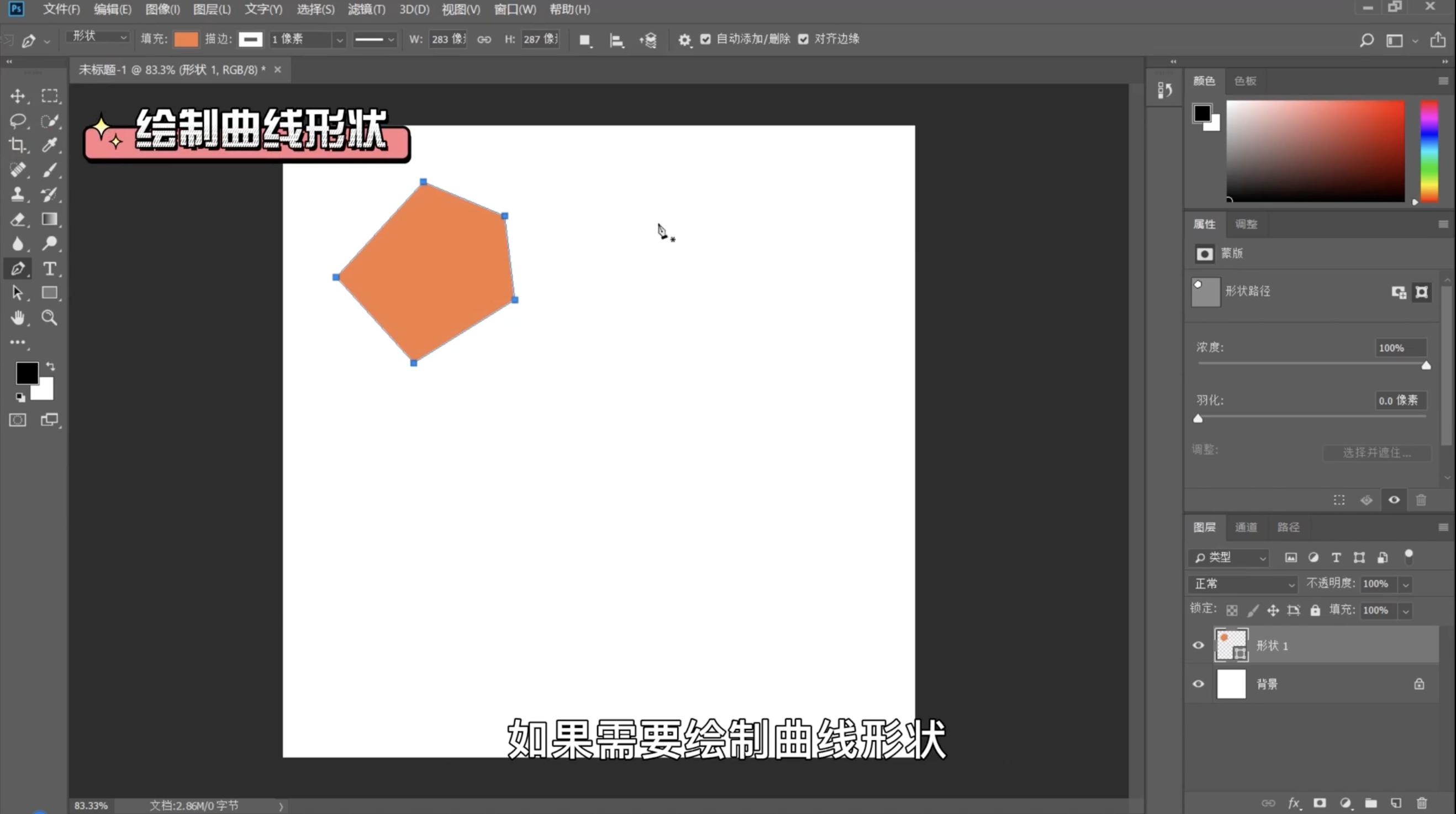Click the orange 填充 color swatch
The width and height of the screenshot is (1456, 814).
[x=186, y=39]
